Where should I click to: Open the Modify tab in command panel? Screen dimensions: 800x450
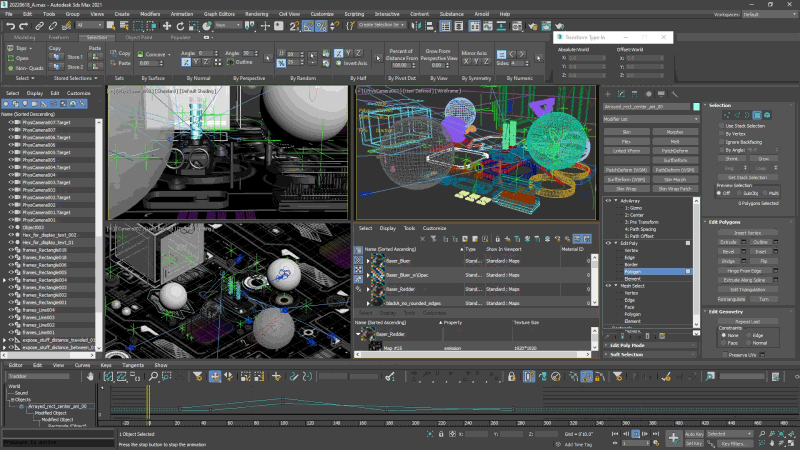coord(621,94)
